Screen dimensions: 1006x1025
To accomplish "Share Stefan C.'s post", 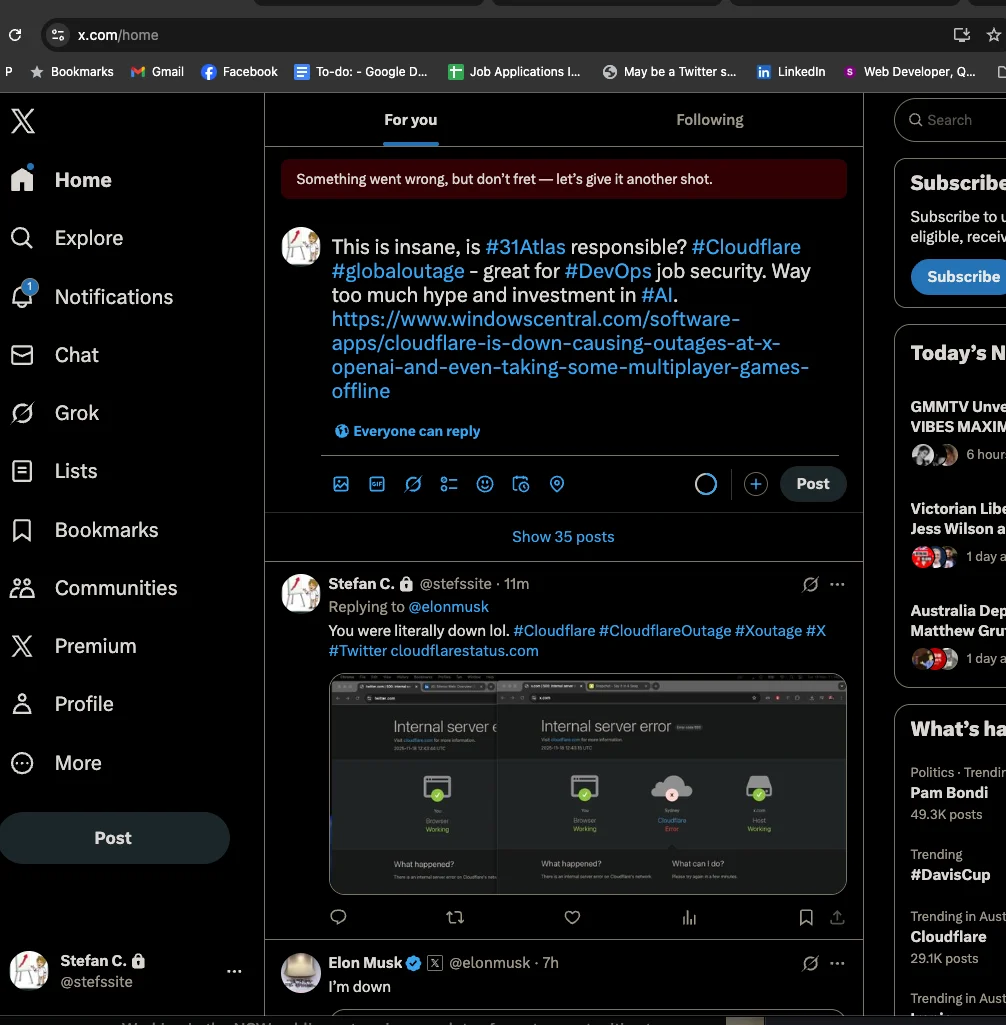I will pos(837,917).
